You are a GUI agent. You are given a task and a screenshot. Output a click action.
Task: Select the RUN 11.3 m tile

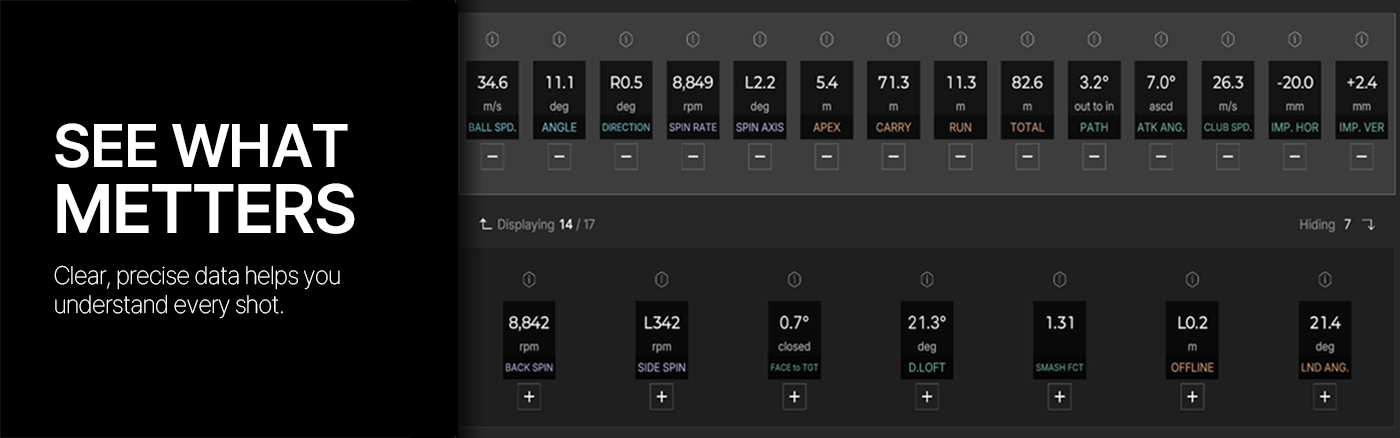click(960, 101)
